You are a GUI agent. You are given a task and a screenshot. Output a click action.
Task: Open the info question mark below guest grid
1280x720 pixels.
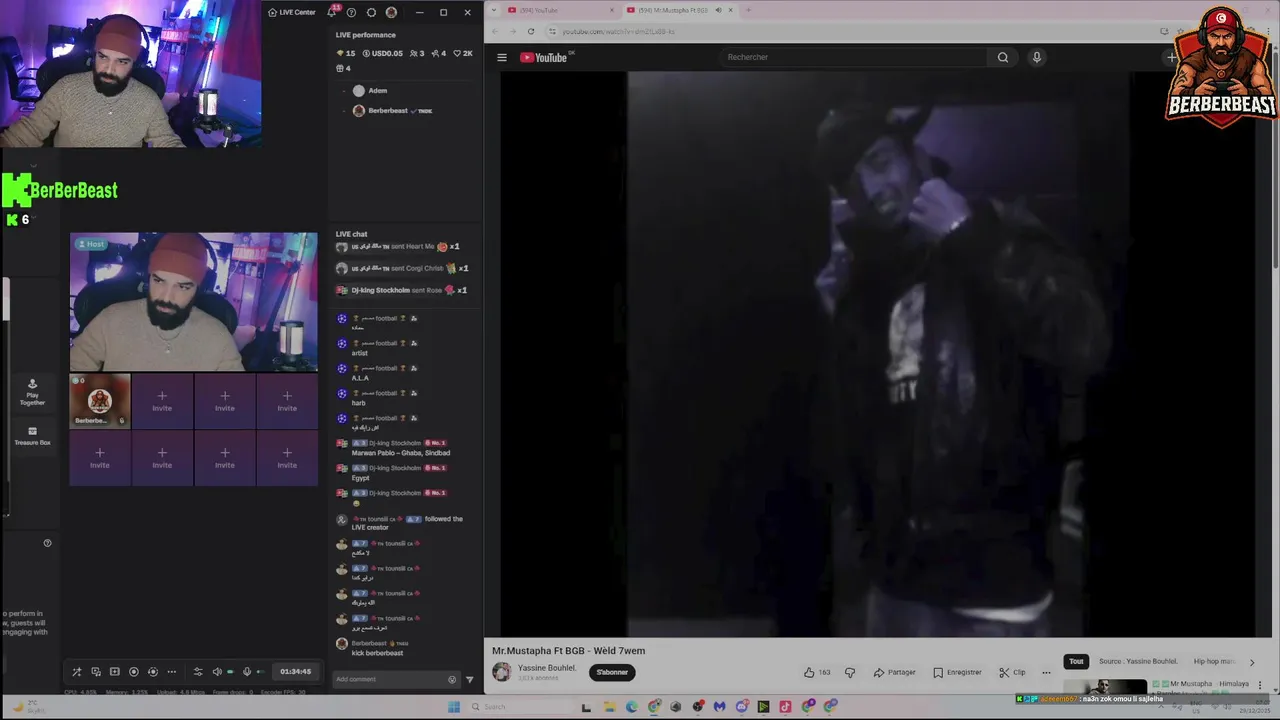pos(47,543)
